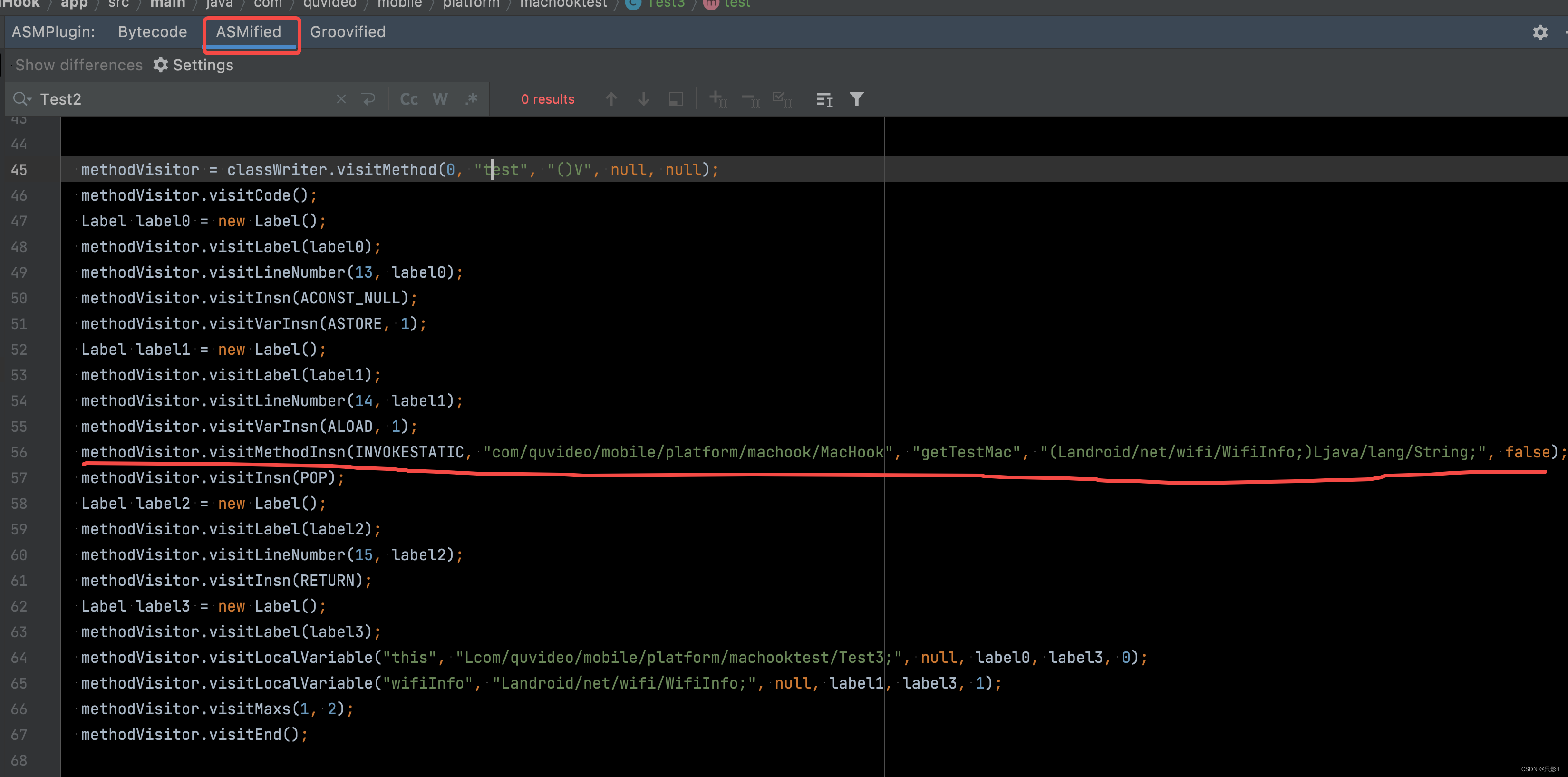The height and width of the screenshot is (777, 1568).
Task: Click Show differences
Action: click(78, 65)
